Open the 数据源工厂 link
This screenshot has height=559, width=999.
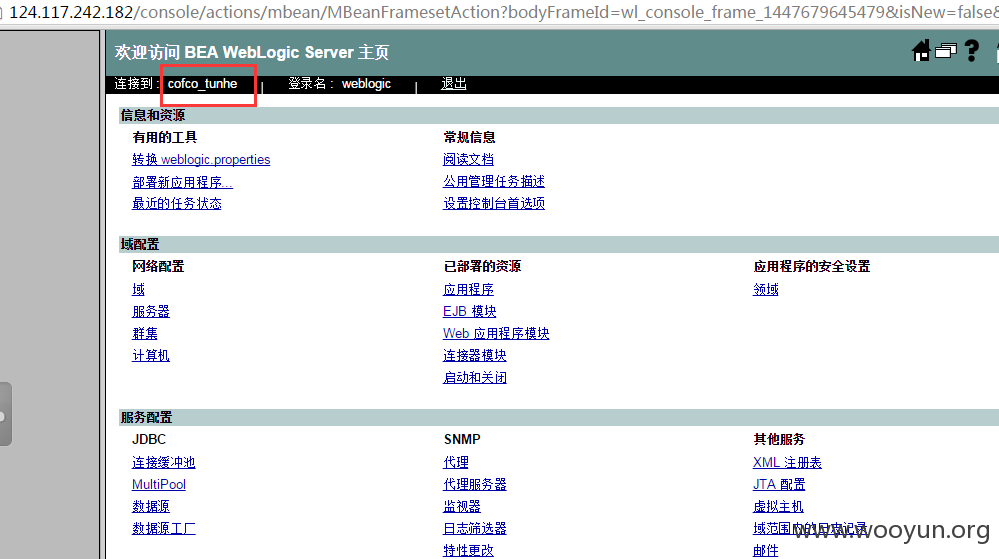(x=164, y=528)
